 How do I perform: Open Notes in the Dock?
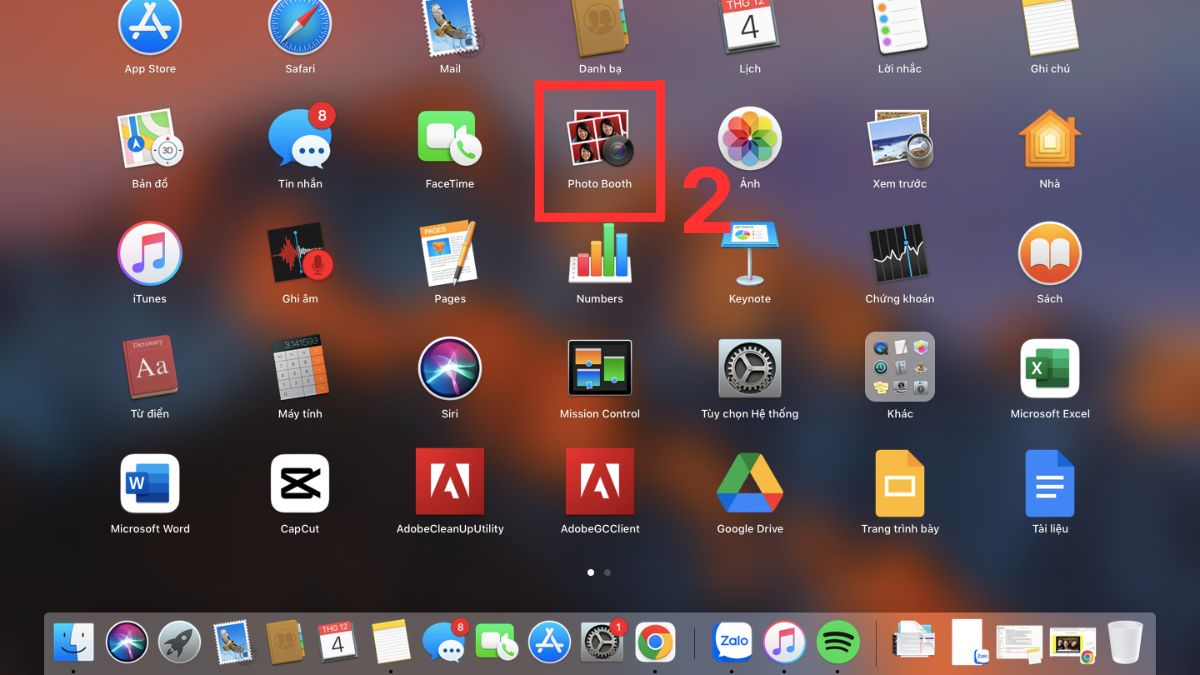390,642
